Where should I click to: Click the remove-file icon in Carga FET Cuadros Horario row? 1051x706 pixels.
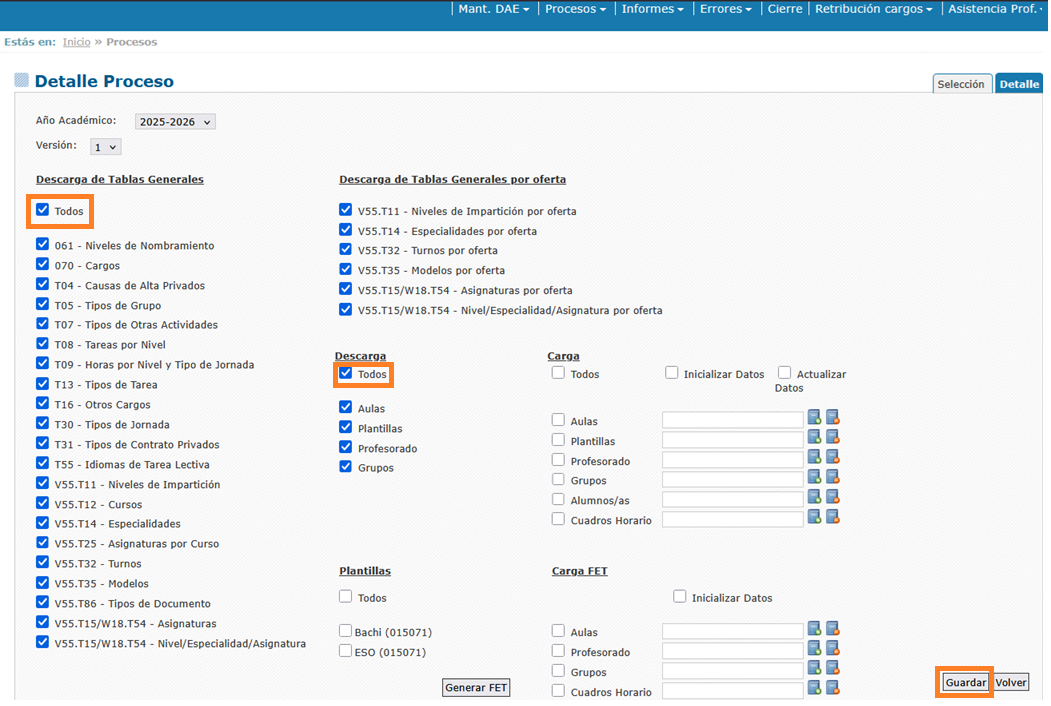point(832,688)
